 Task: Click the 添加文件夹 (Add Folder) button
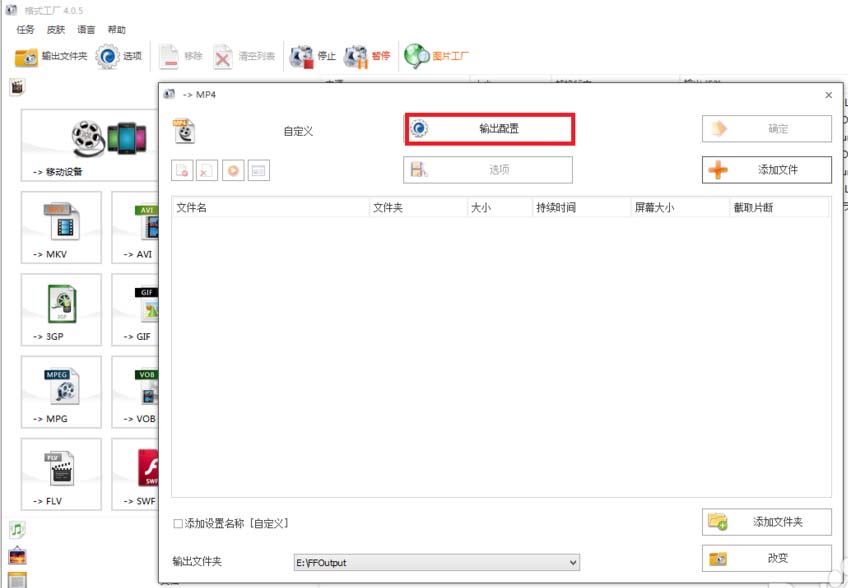(766, 521)
